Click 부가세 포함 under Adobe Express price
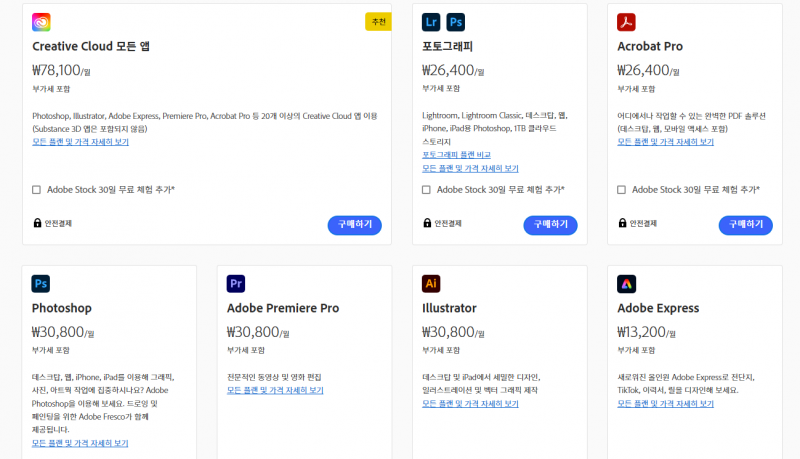 click(636, 350)
